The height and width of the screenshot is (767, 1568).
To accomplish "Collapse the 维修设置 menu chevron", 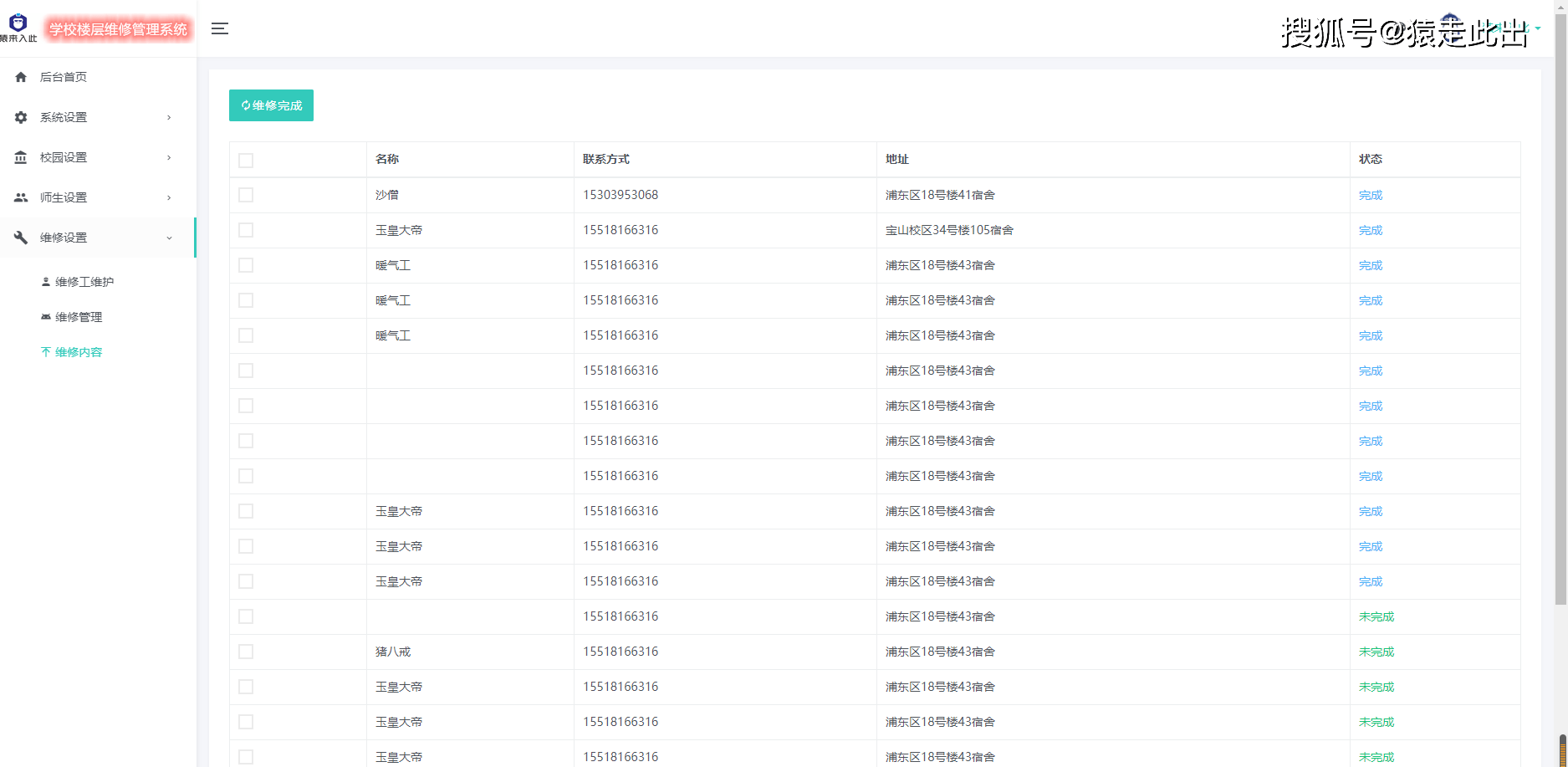I will coord(169,238).
